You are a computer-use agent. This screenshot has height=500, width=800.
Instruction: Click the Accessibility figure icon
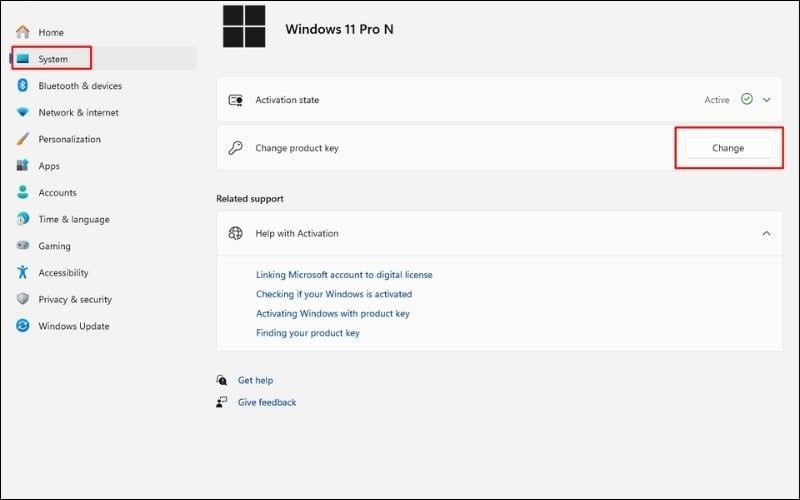22,272
